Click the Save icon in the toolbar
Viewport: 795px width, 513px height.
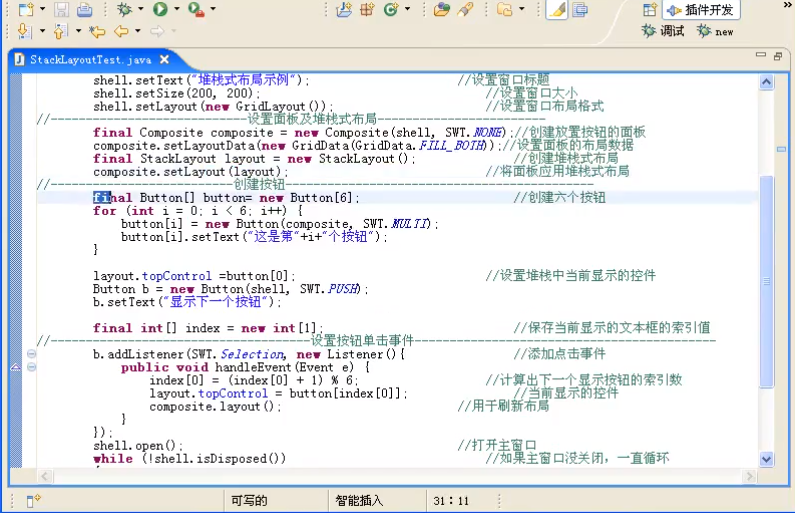[62, 9]
